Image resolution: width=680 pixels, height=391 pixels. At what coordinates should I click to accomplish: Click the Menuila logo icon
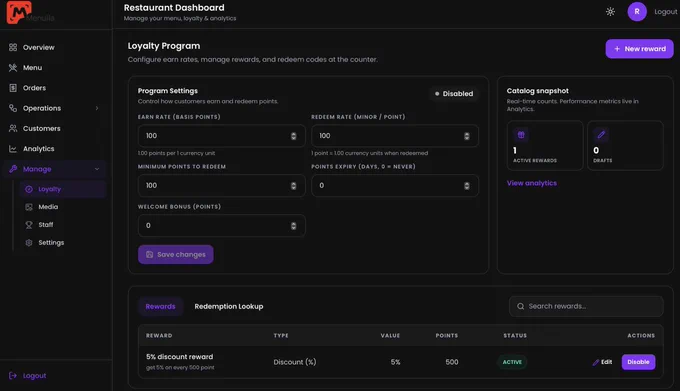[x=19, y=12]
